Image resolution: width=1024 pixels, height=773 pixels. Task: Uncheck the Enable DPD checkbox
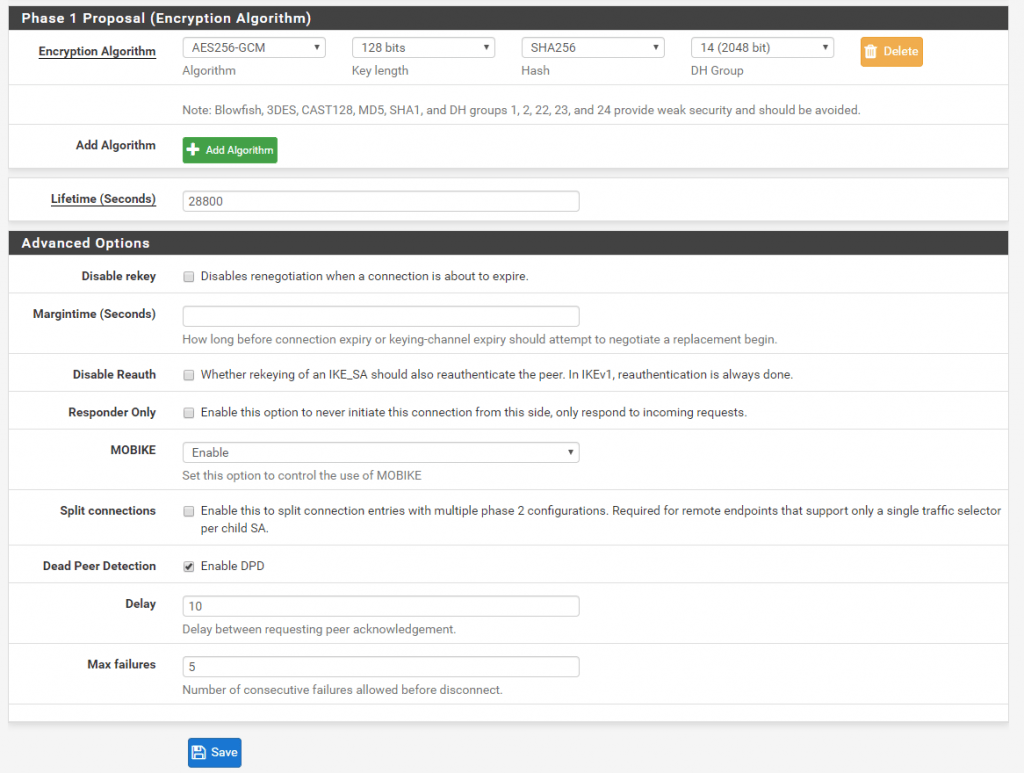[189, 567]
